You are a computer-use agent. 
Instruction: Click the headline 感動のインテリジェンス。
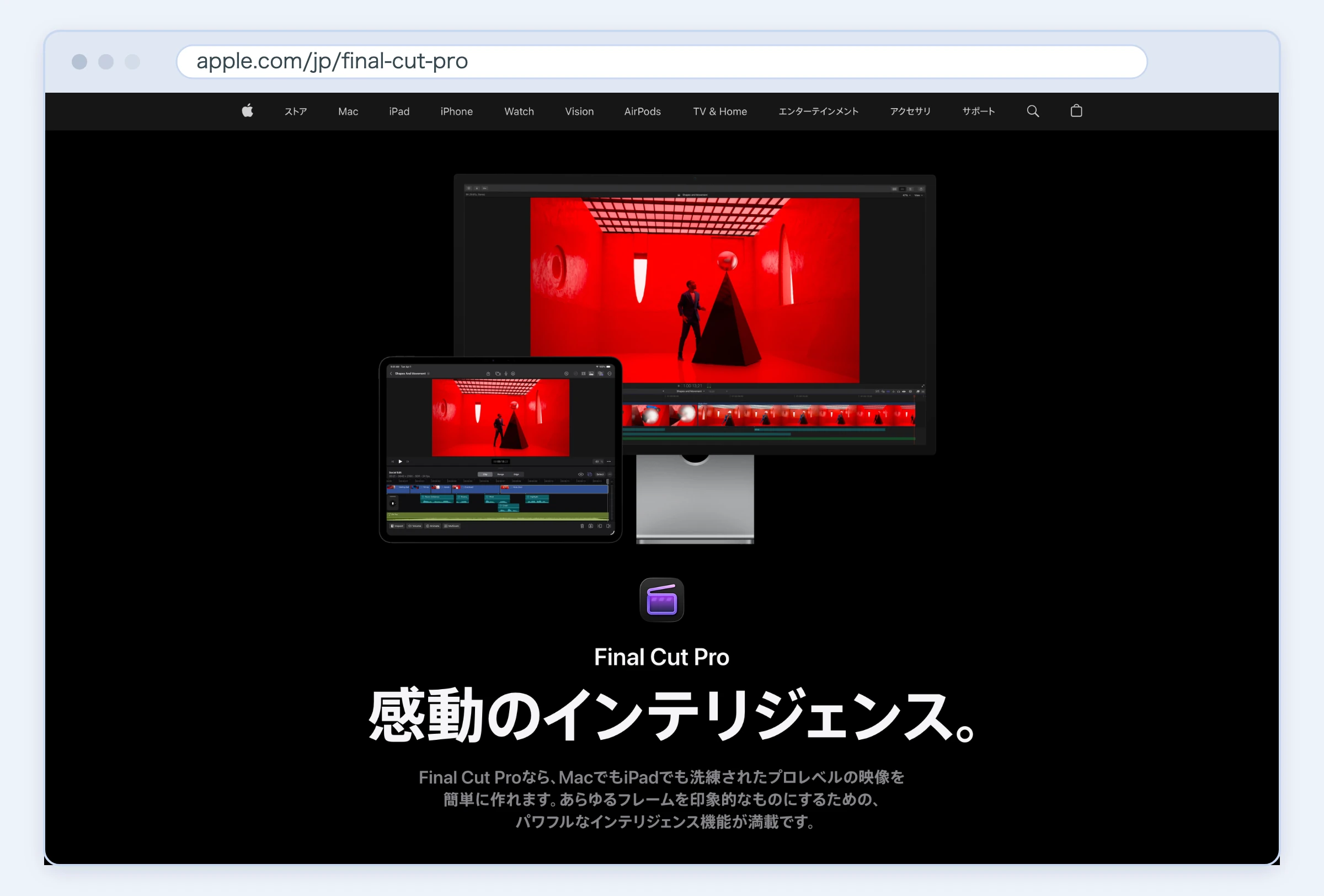click(670, 716)
